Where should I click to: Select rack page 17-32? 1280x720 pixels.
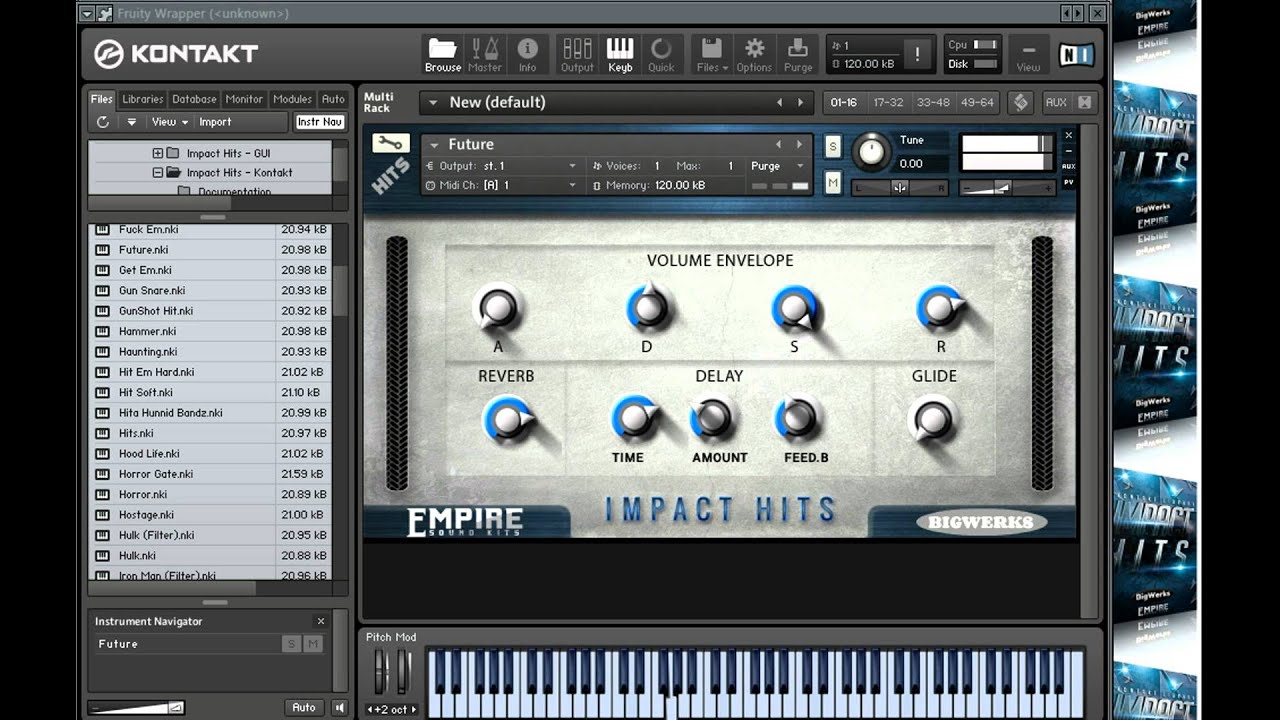point(888,102)
